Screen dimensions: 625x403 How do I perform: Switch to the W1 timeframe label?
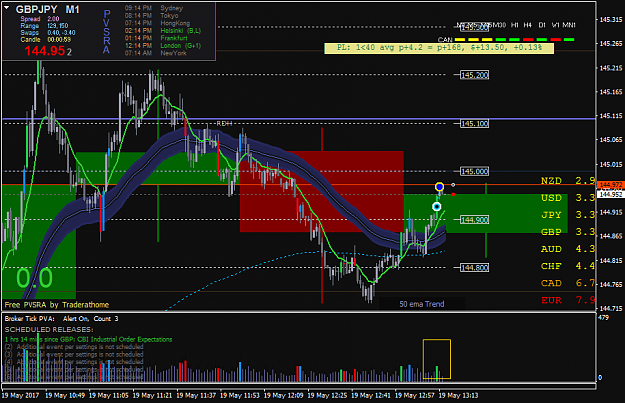pyautogui.click(x=555, y=25)
